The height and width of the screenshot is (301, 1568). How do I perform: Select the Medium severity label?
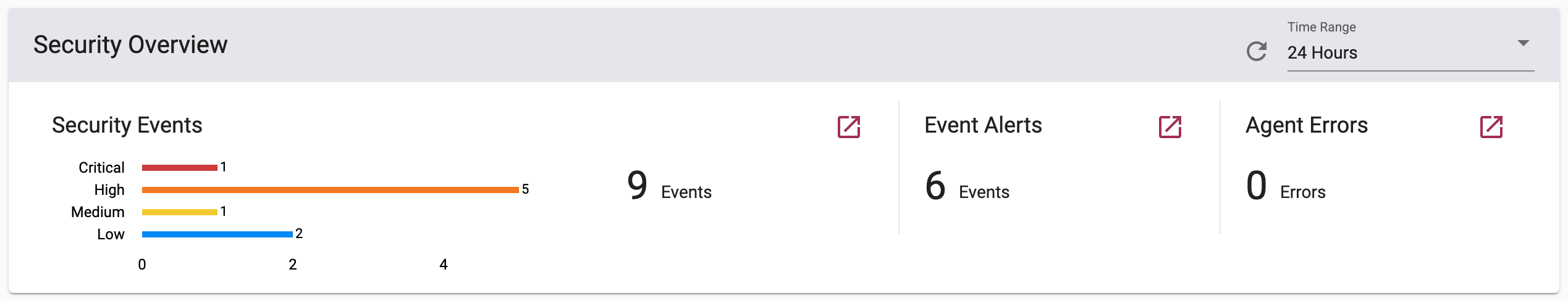98,212
